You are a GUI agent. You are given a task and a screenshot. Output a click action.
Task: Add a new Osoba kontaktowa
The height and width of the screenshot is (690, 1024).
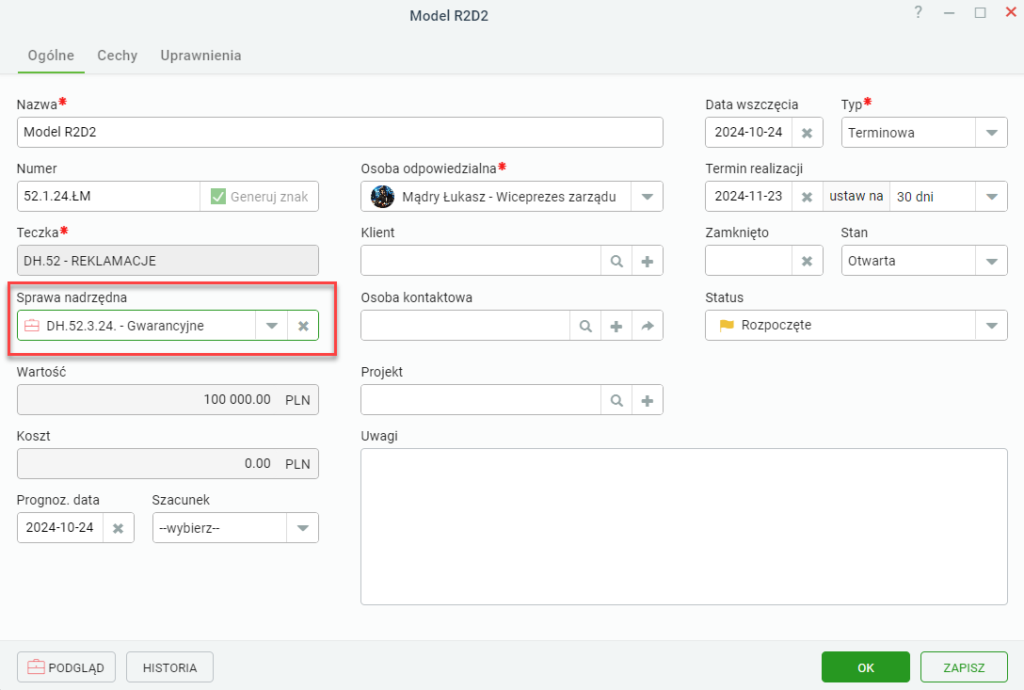coord(616,326)
